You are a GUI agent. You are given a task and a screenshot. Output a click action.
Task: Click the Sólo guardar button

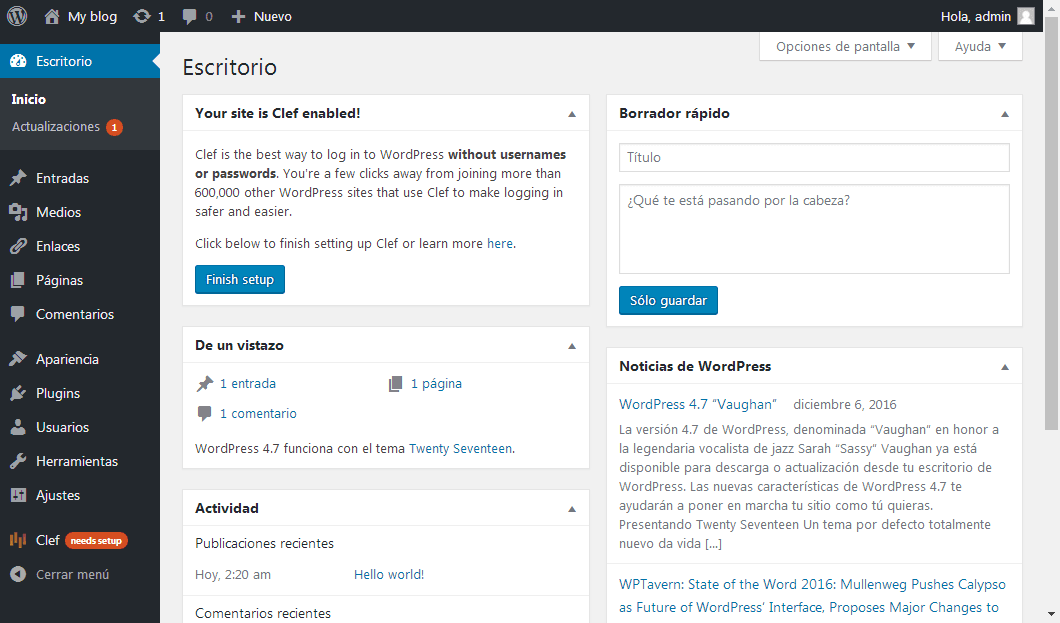(x=668, y=301)
